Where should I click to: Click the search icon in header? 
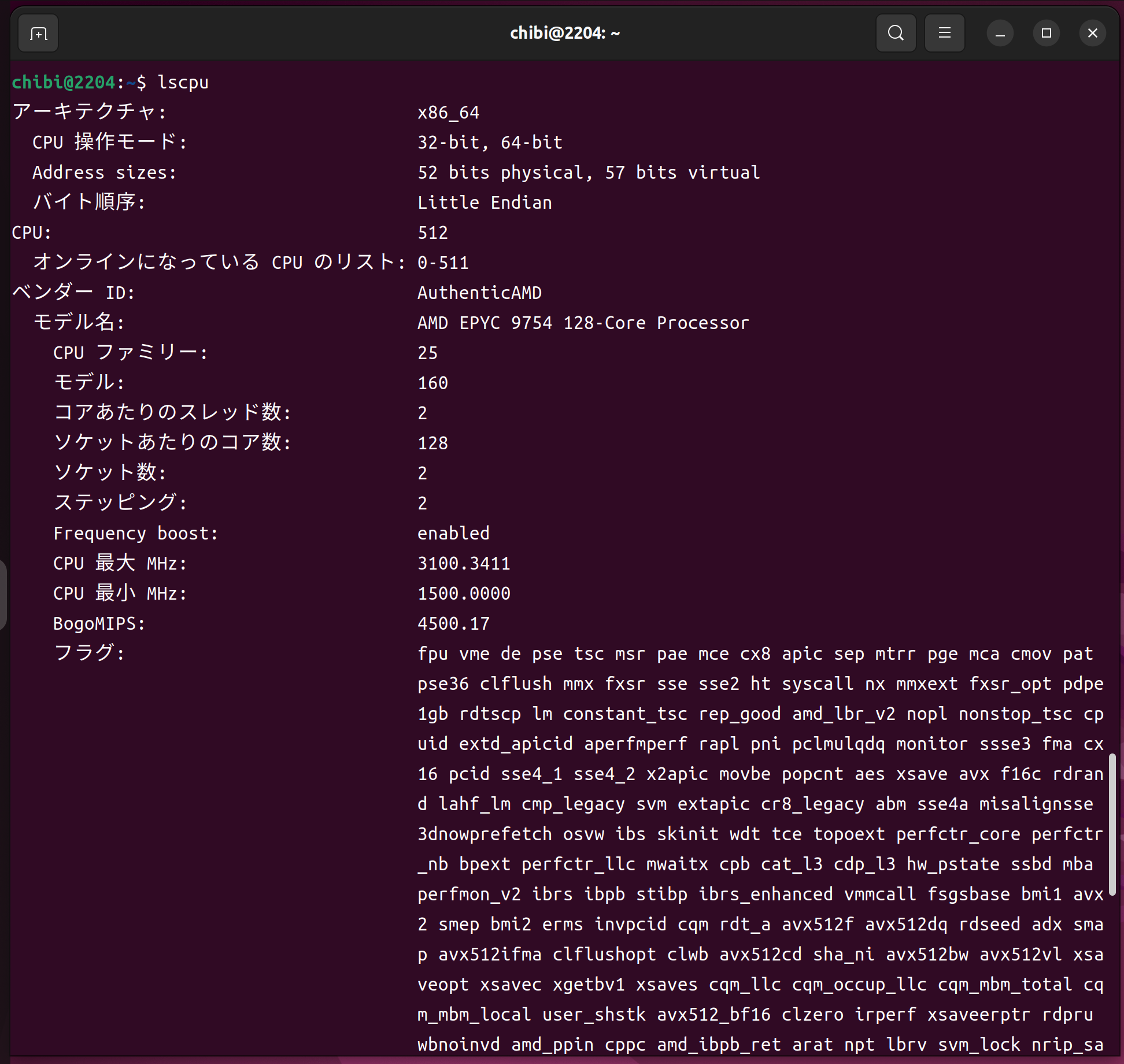(896, 33)
